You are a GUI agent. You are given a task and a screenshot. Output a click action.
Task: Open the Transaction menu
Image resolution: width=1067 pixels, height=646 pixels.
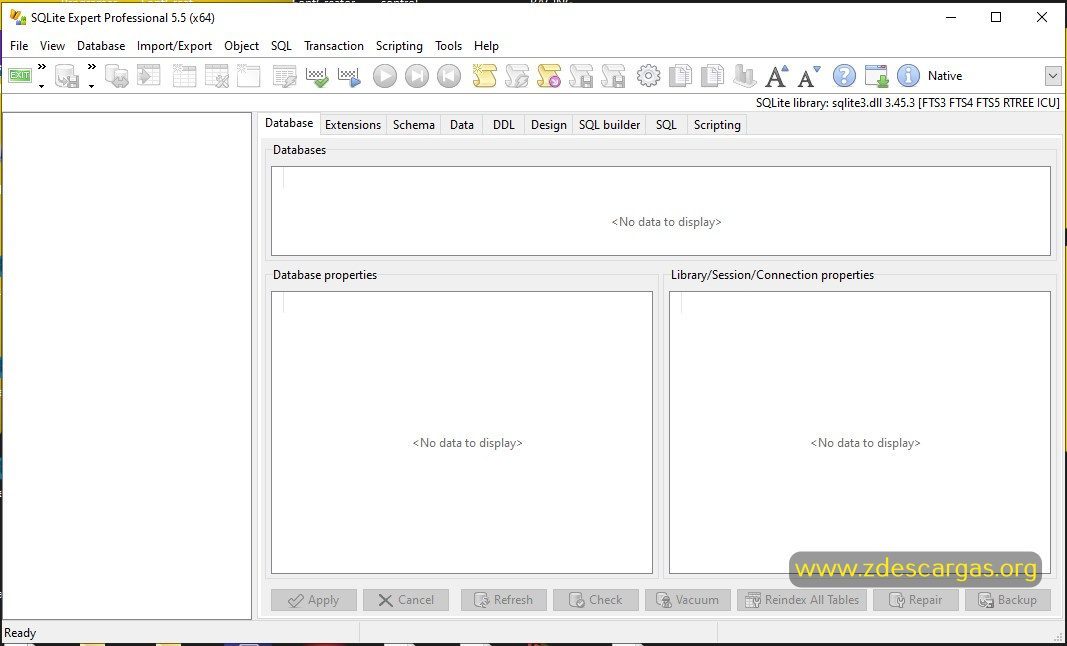333,46
